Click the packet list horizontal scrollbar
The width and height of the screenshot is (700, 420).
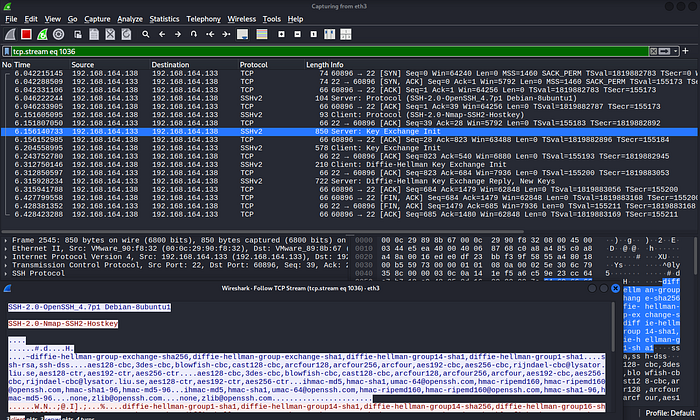pos(262,232)
